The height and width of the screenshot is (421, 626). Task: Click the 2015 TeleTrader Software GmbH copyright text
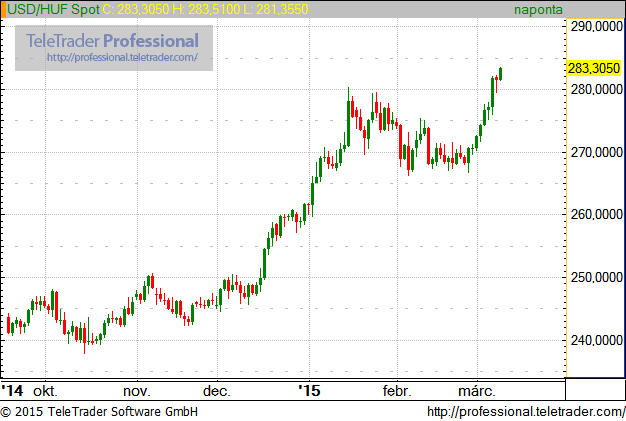pos(99,412)
